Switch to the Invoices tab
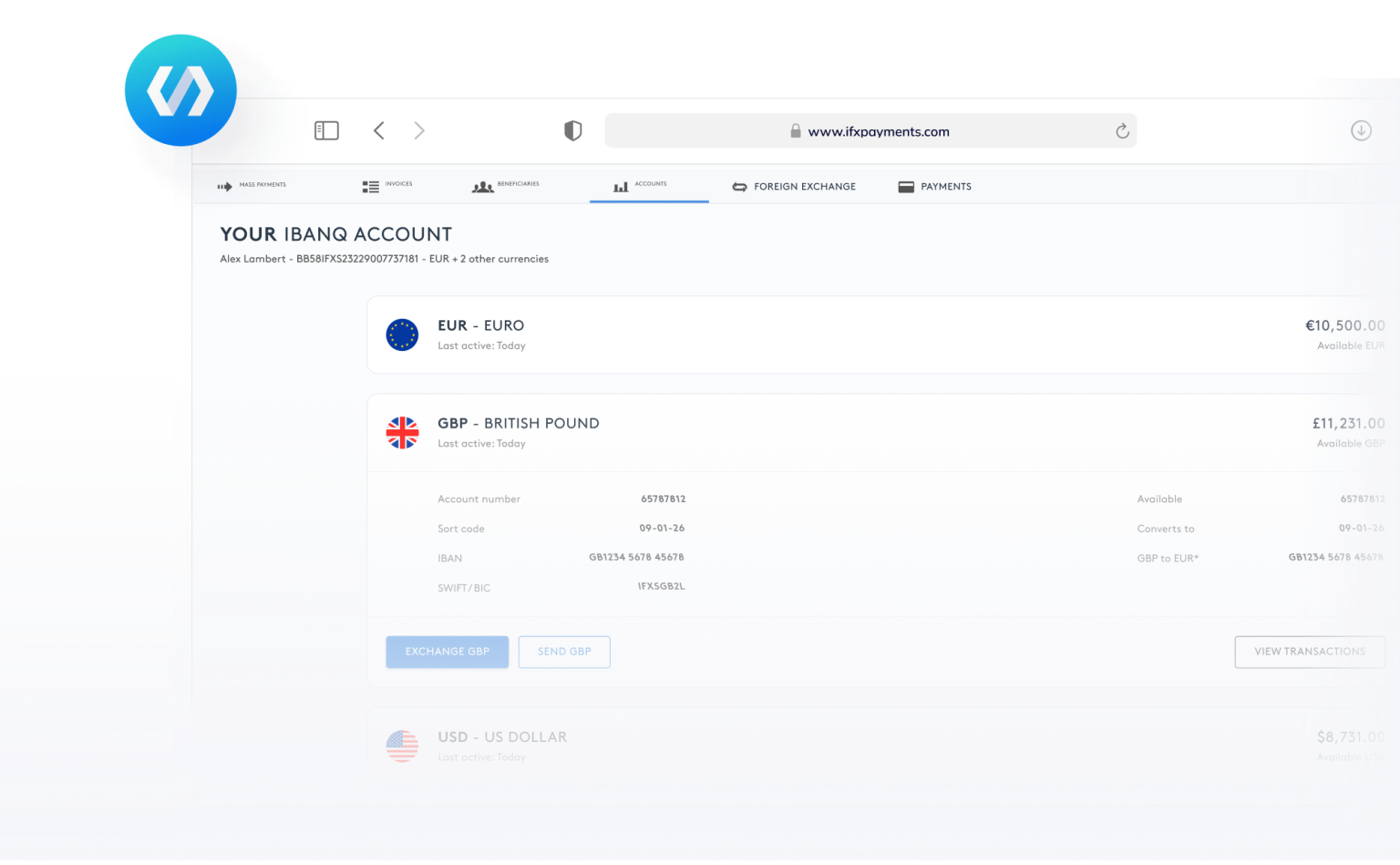1400x865 pixels. pos(387,186)
